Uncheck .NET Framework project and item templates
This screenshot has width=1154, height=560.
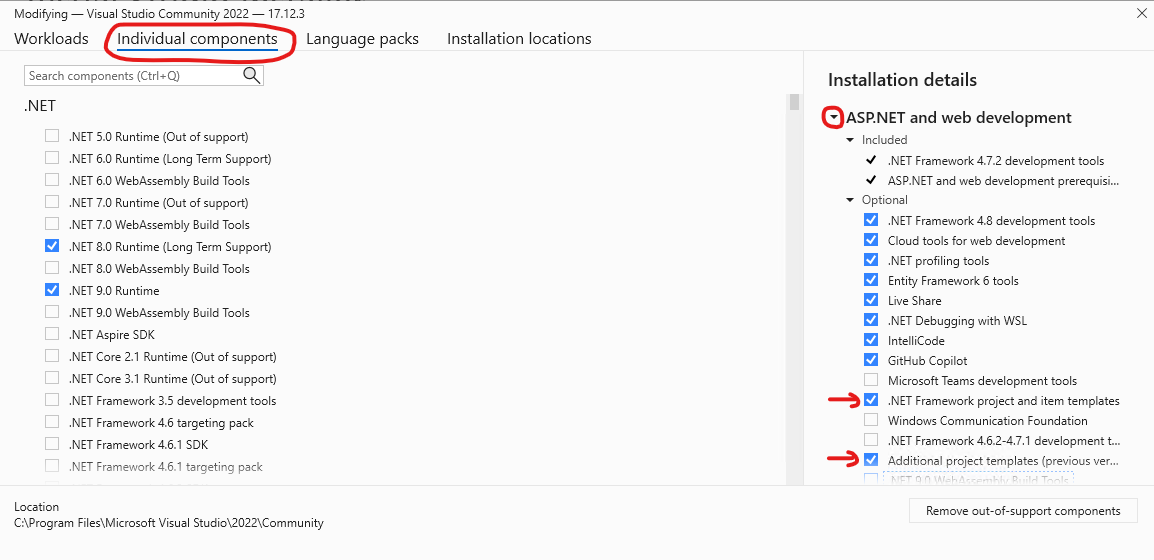point(871,400)
